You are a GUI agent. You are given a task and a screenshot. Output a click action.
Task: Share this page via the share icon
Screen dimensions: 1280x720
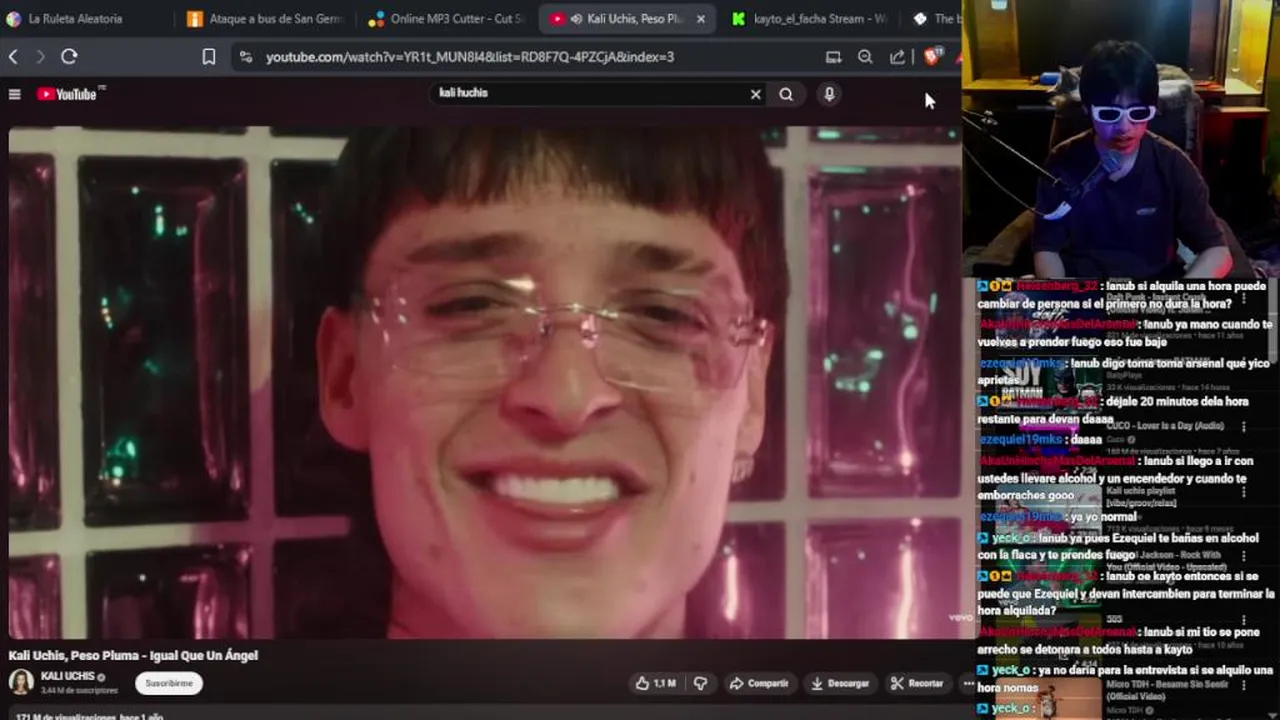897,57
